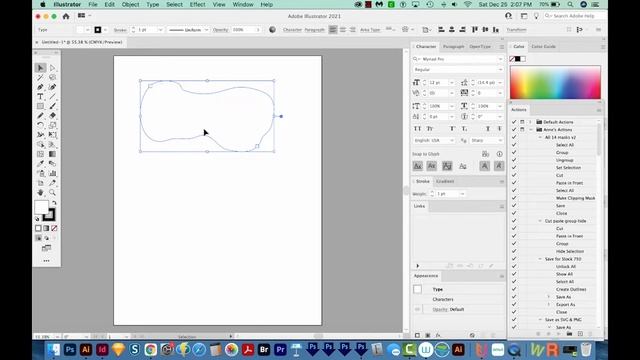Click the Home icon in title bar

coord(66,16)
